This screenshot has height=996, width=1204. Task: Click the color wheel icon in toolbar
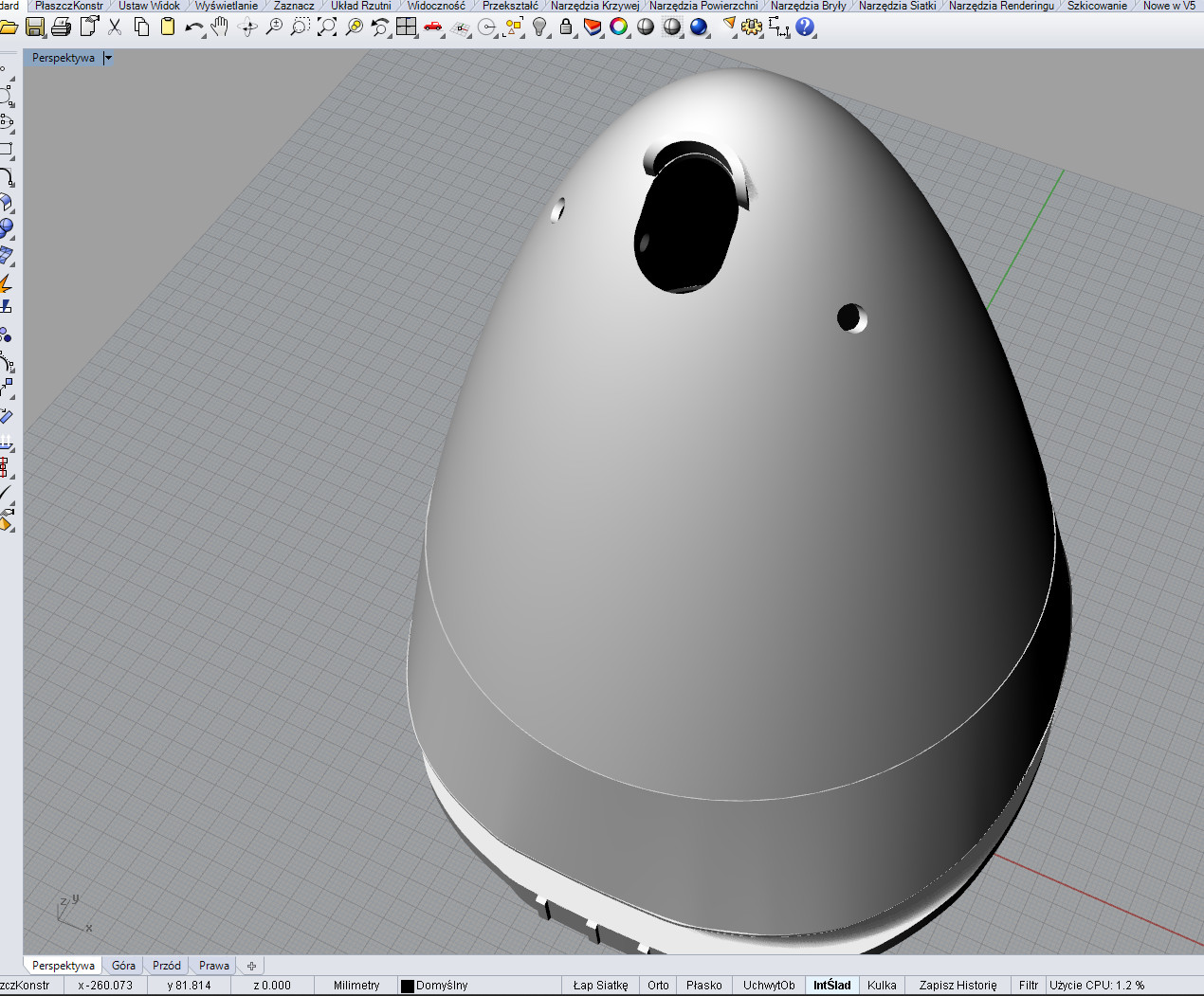(x=619, y=27)
